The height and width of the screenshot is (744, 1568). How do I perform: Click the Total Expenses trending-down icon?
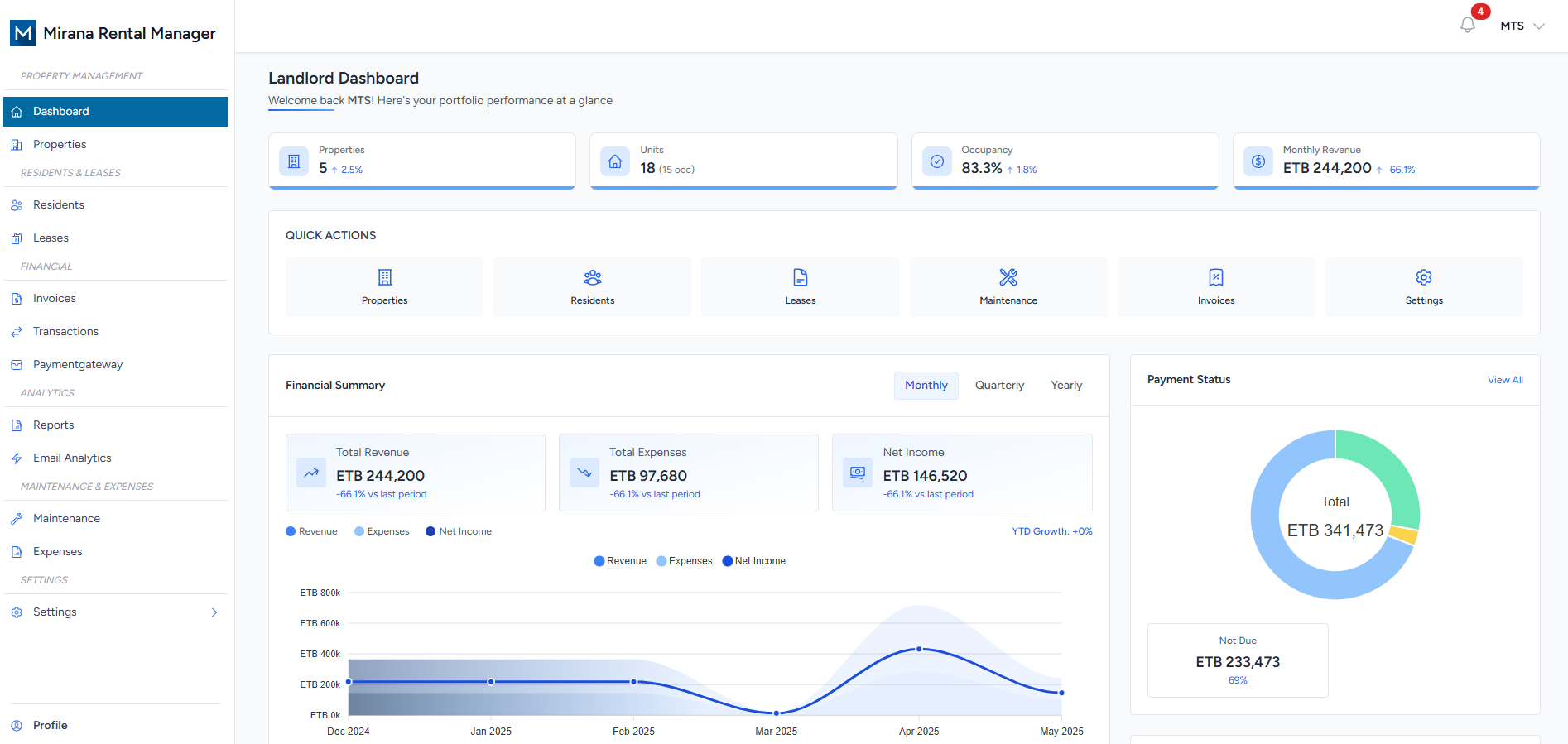[x=584, y=473]
